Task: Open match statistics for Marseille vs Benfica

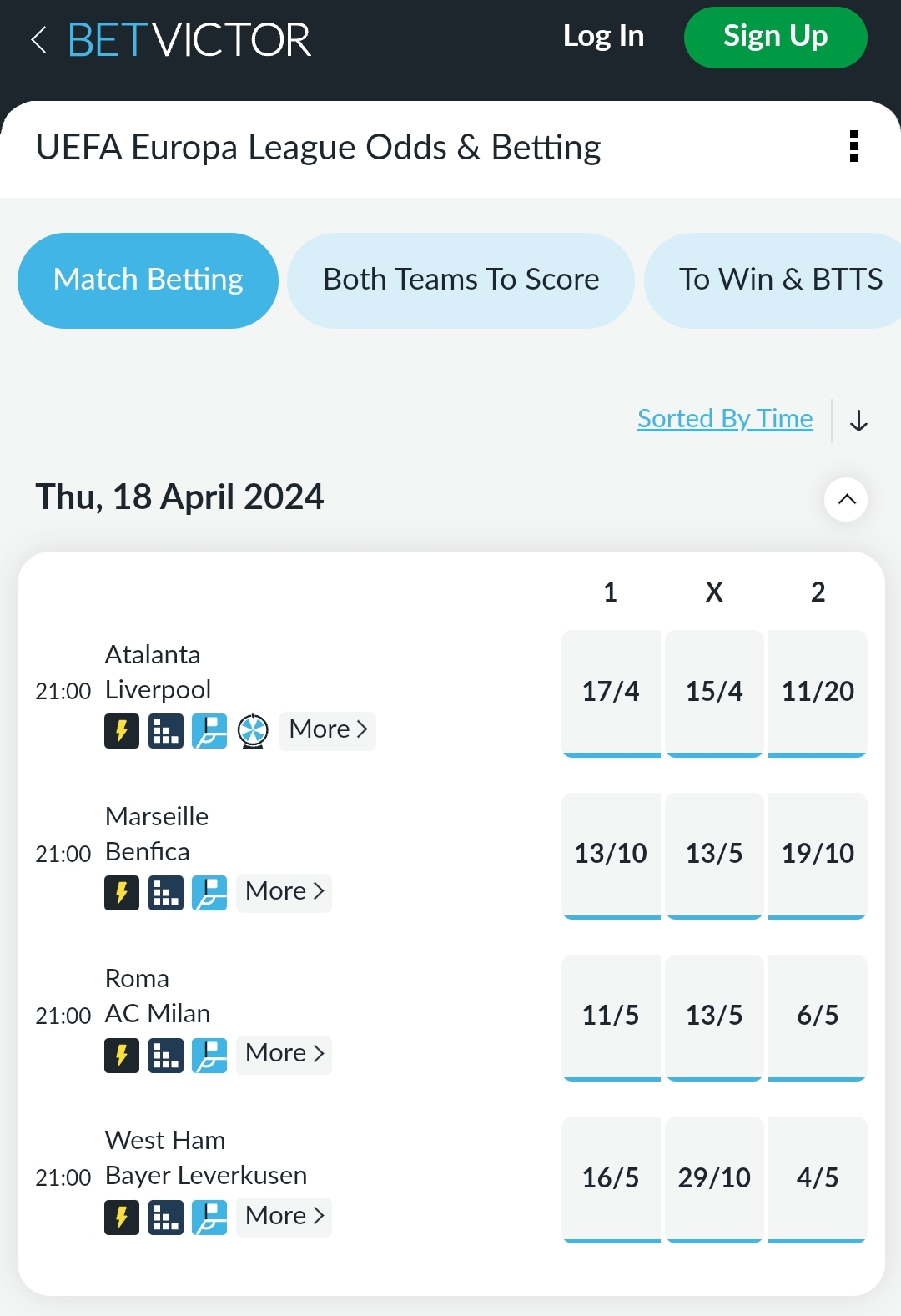Action: 166,891
